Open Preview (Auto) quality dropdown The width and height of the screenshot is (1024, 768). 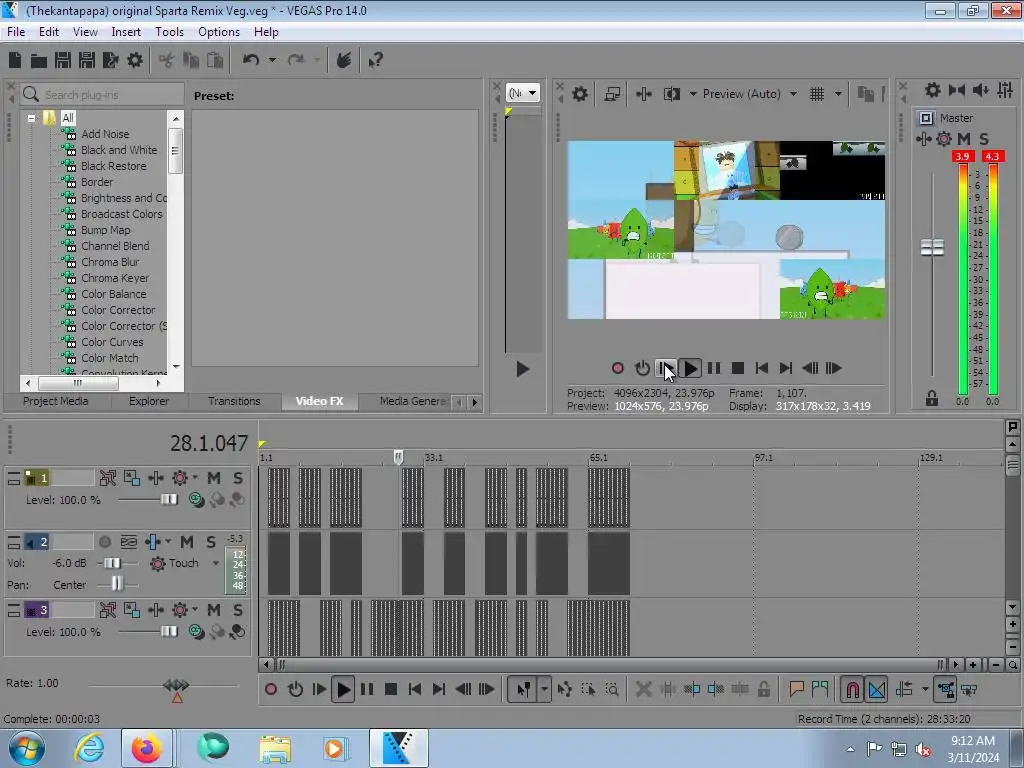pos(750,94)
